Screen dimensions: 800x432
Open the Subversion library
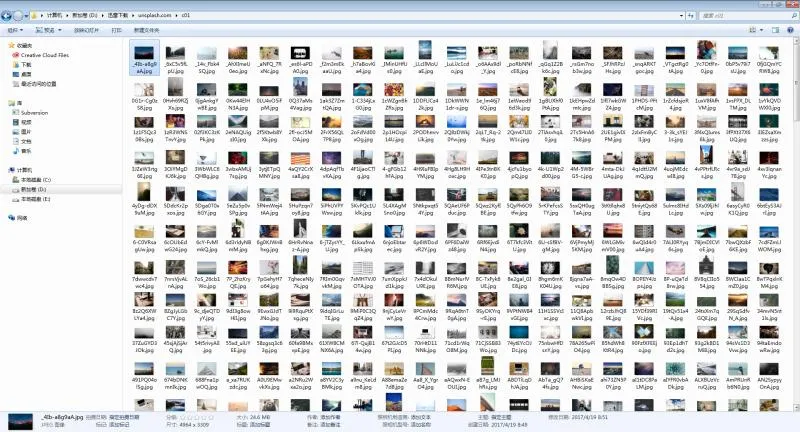click(x=33, y=112)
